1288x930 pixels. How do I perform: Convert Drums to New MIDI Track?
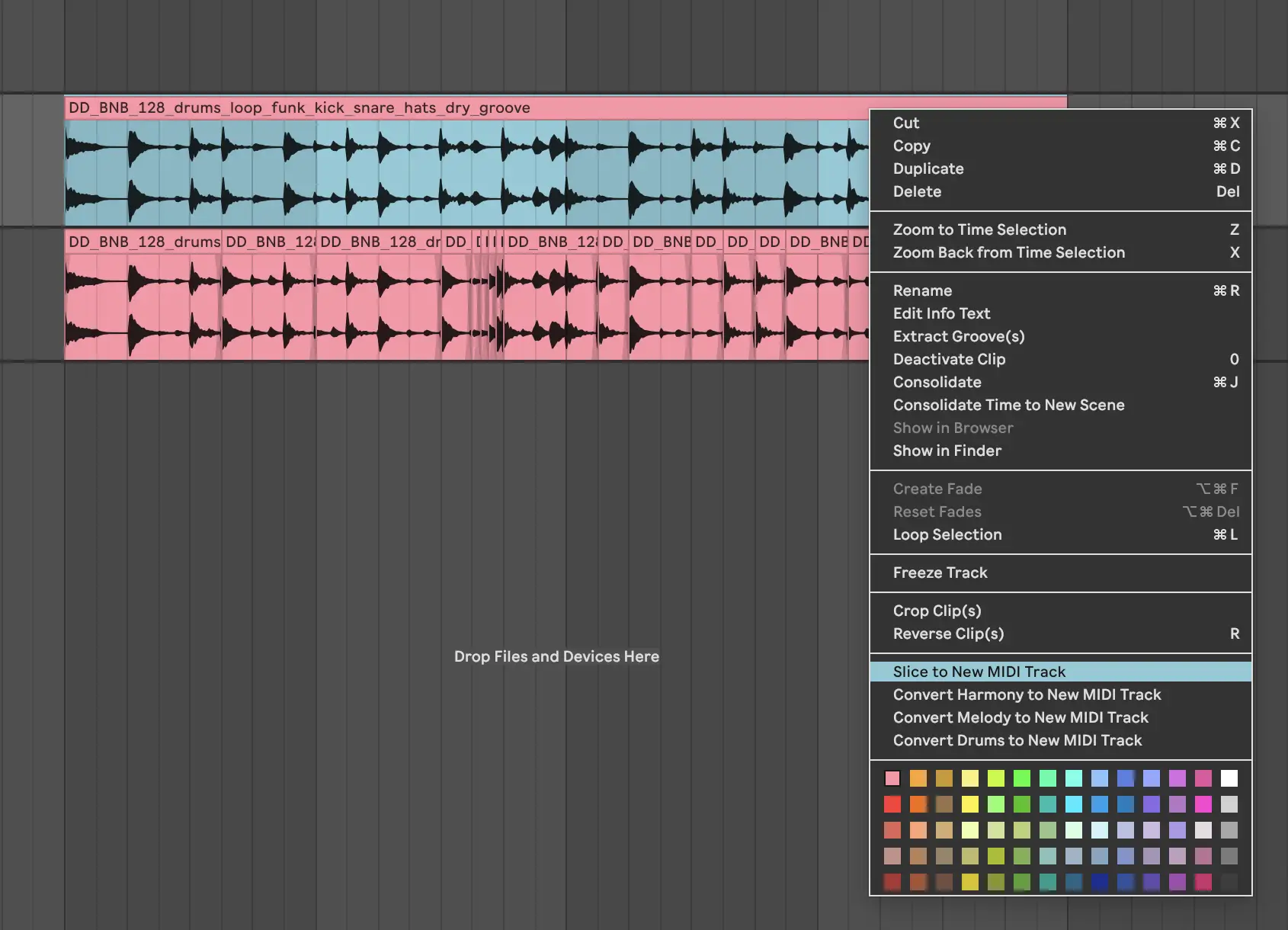point(1017,740)
